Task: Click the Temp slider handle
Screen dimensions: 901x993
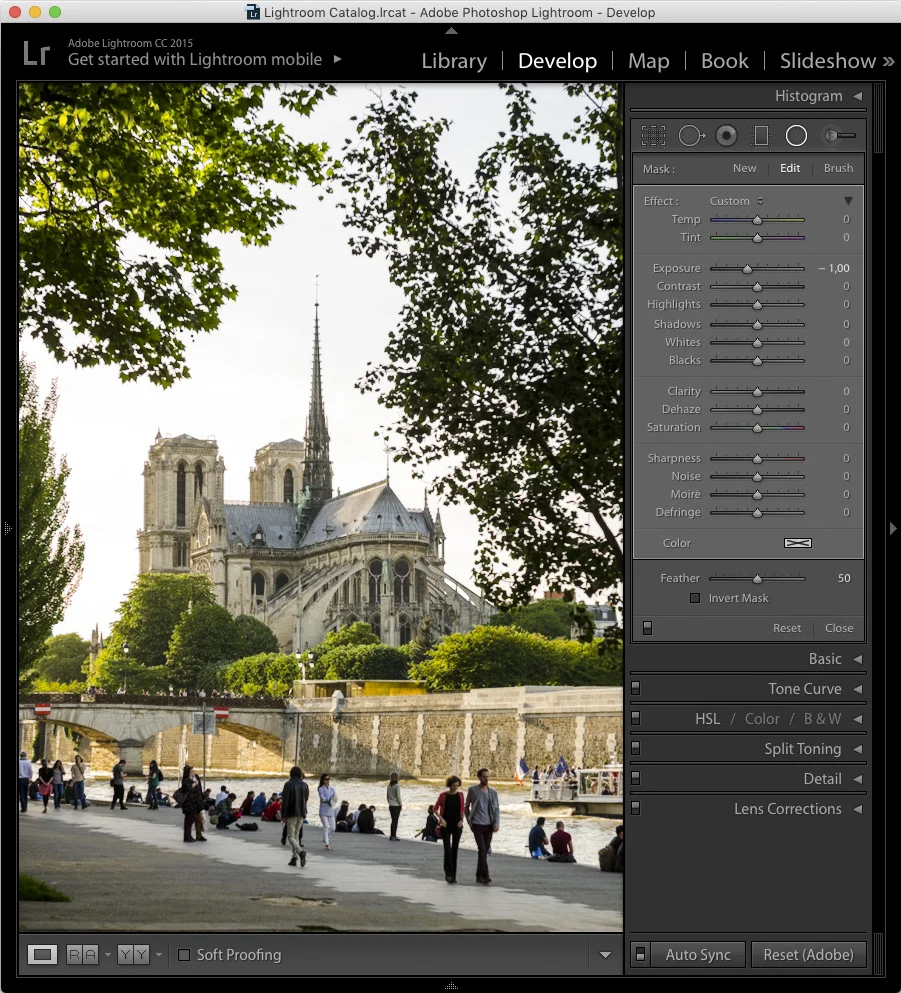Action: coord(757,220)
